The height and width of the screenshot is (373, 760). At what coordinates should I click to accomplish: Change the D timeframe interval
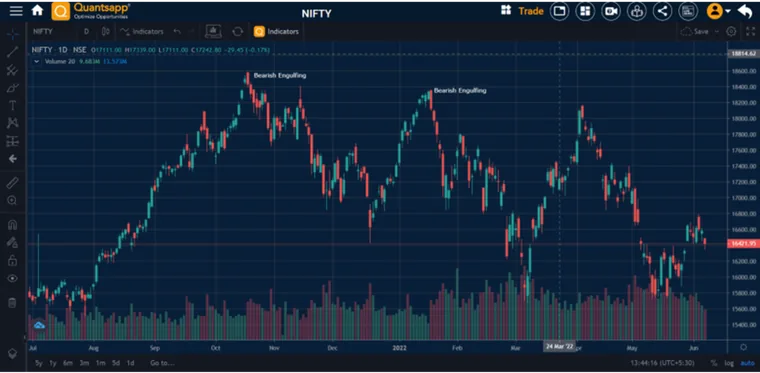[86, 31]
